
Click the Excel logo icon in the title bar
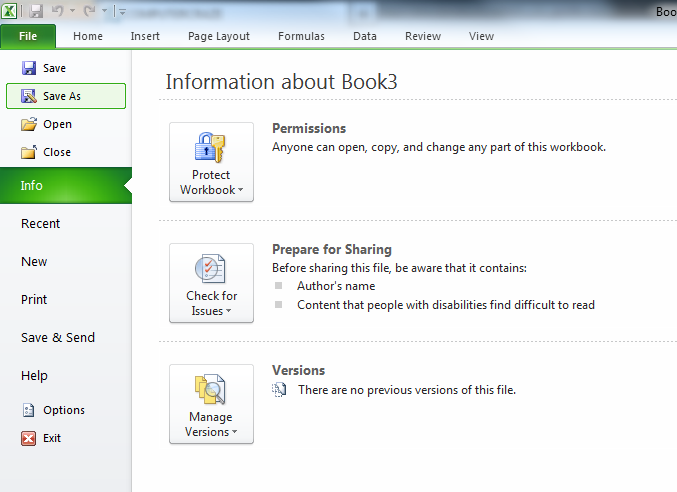click(x=10, y=11)
